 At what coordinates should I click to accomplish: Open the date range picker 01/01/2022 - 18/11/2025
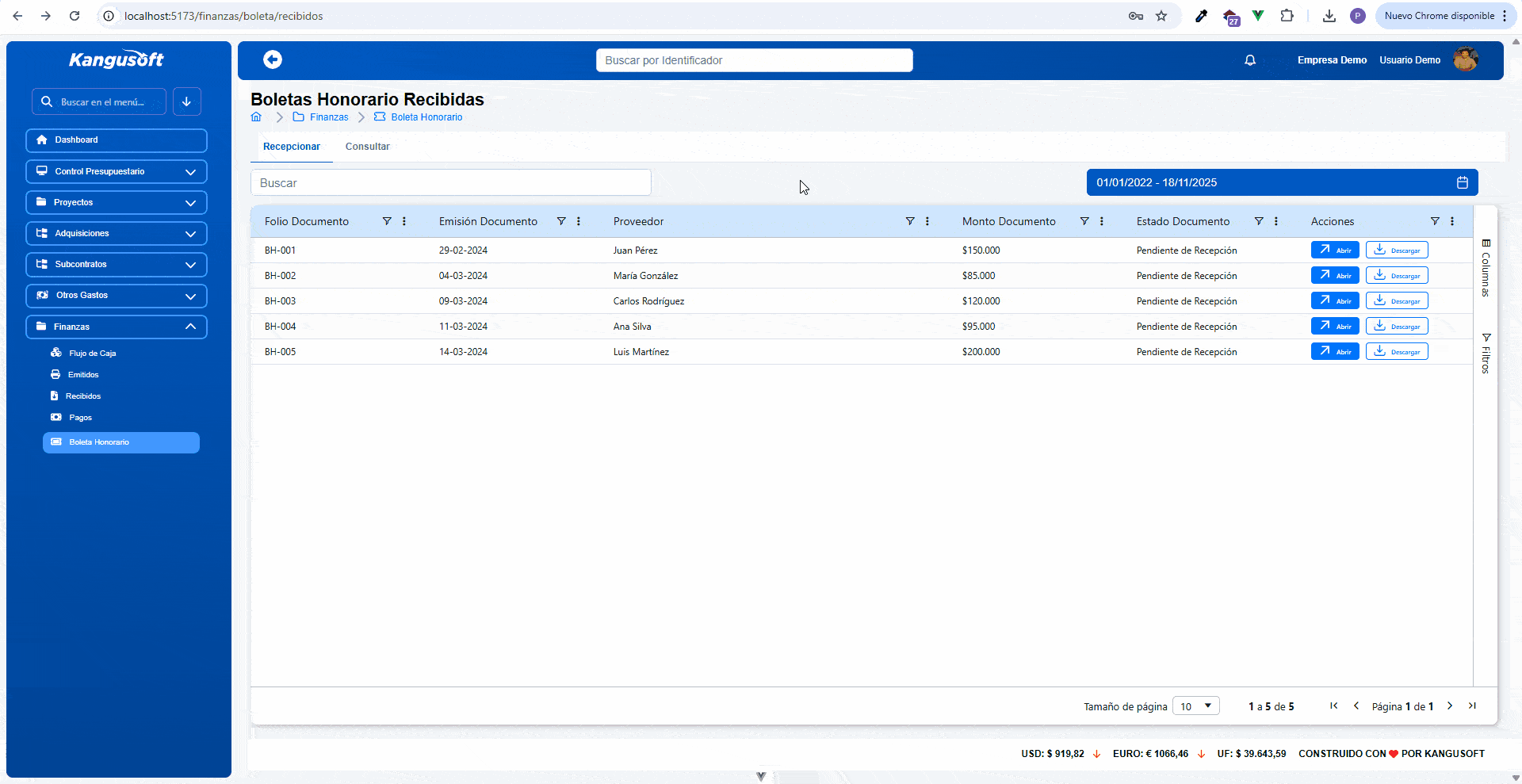tap(1282, 182)
